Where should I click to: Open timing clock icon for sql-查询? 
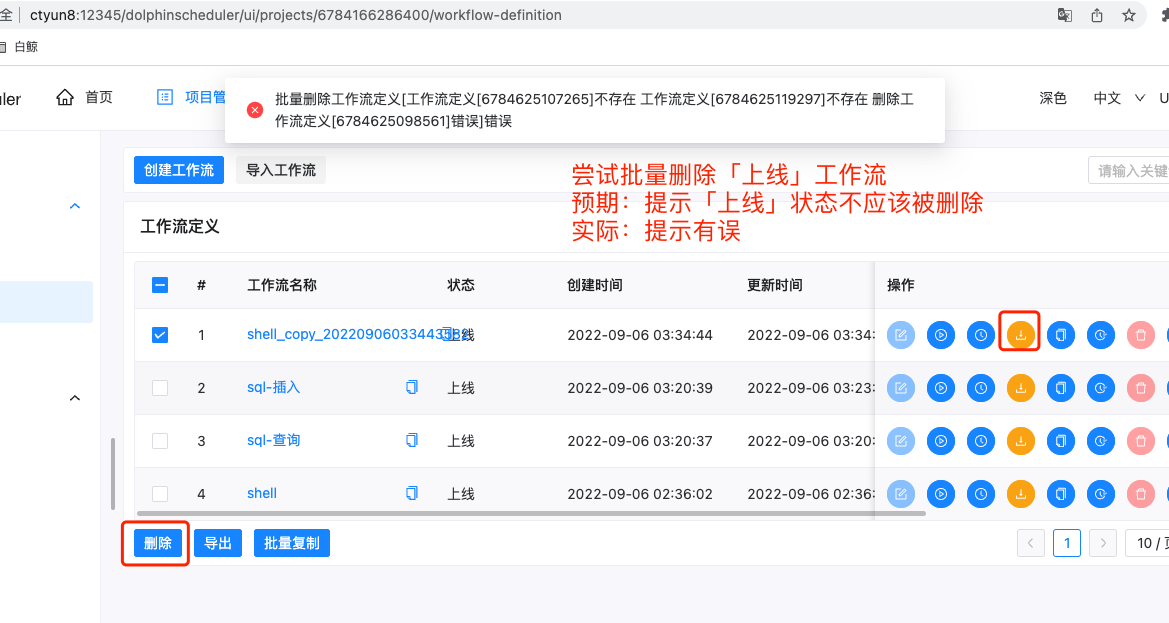[x=980, y=441]
